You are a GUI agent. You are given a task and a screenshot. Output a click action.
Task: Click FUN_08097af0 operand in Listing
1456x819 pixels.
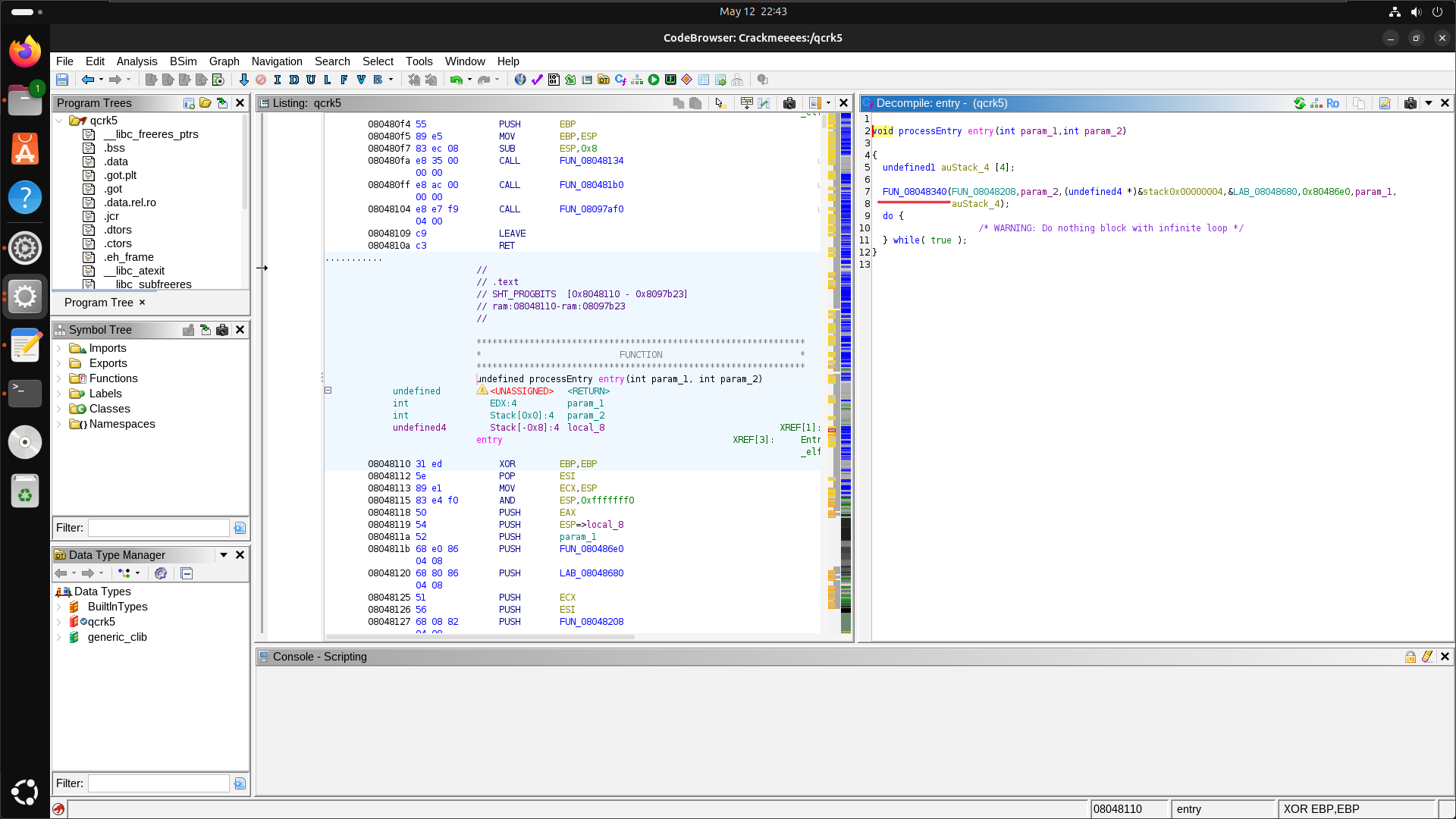point(591,209)
